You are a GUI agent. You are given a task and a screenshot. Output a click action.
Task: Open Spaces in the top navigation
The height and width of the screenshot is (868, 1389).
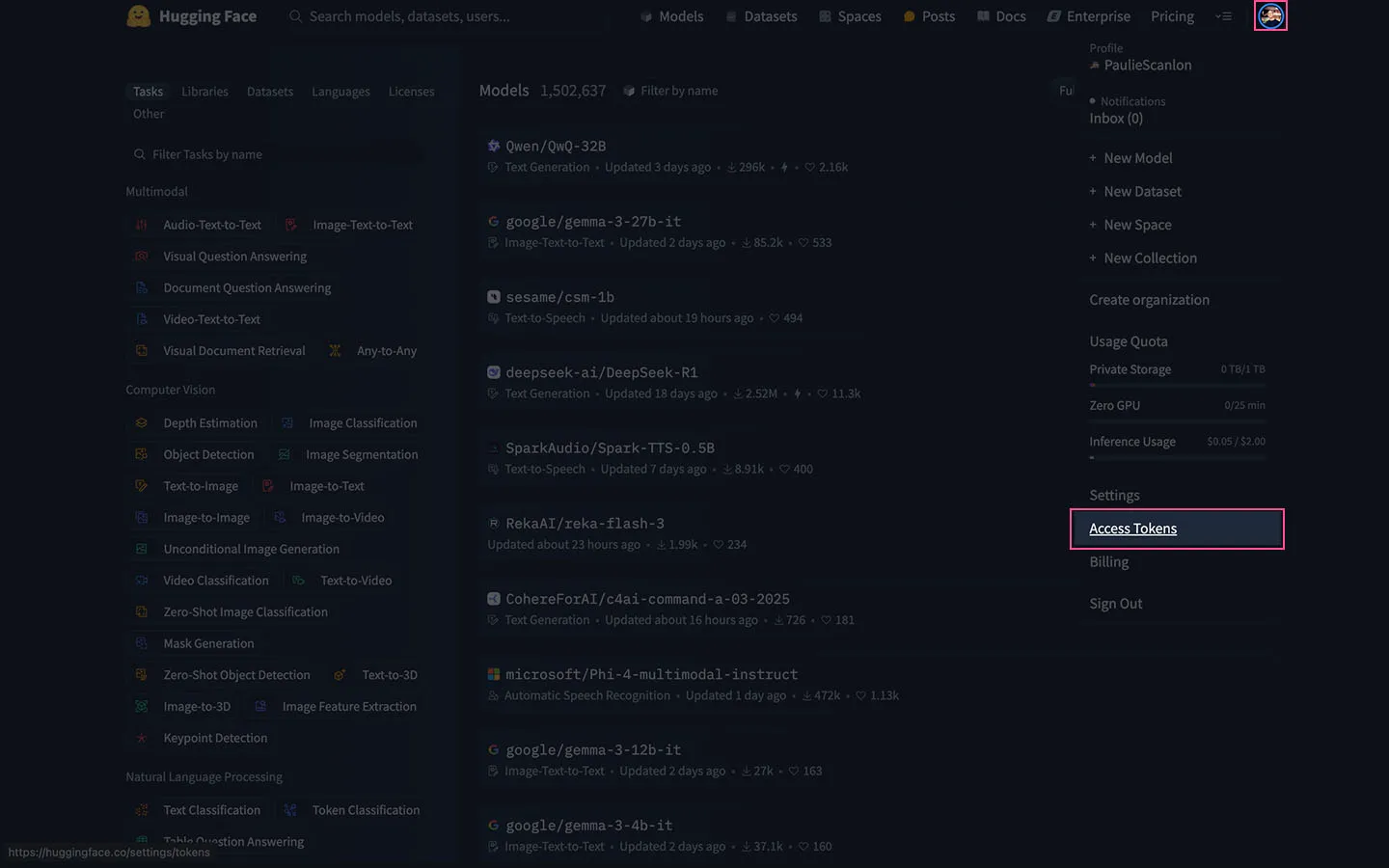(850, 16)
